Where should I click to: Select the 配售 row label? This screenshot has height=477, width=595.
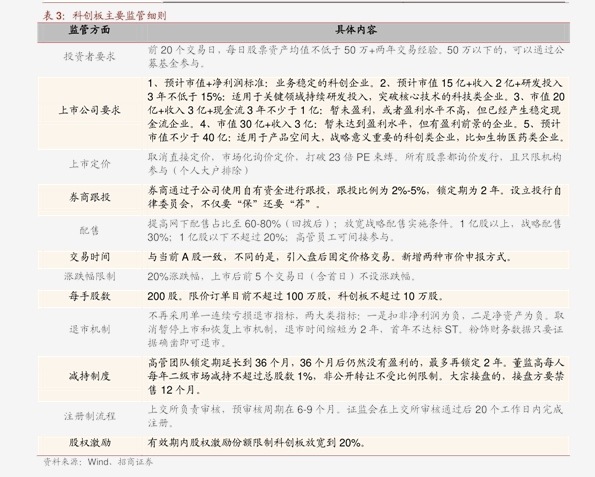89,230
